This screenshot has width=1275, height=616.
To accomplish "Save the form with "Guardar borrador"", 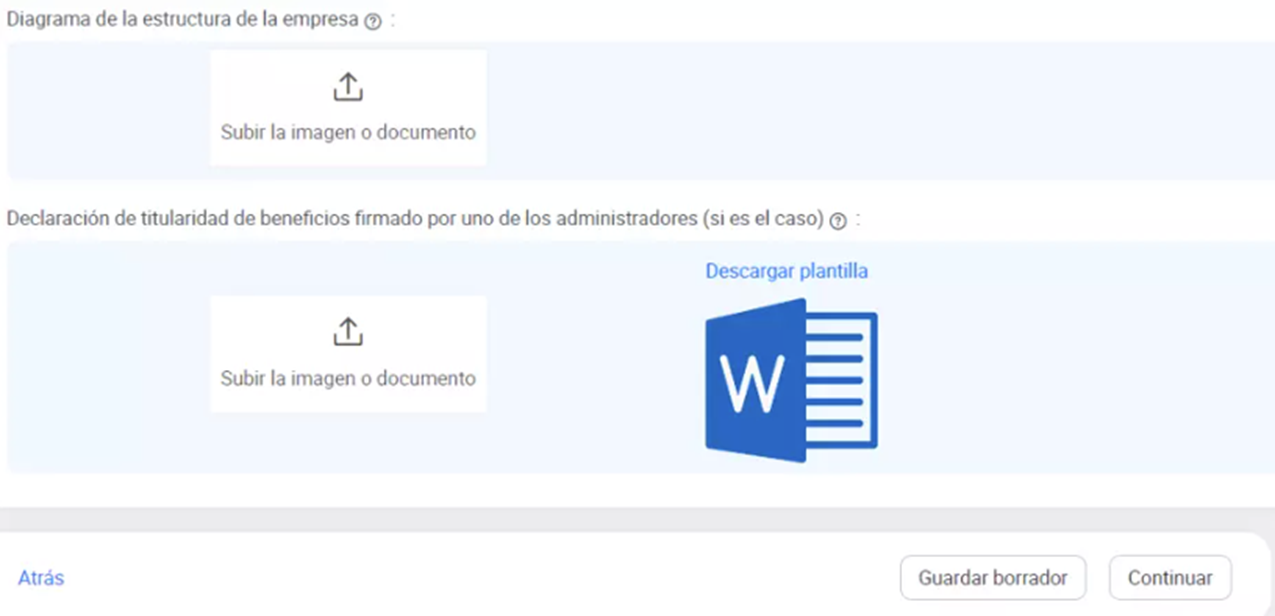I will pos(992,578).
